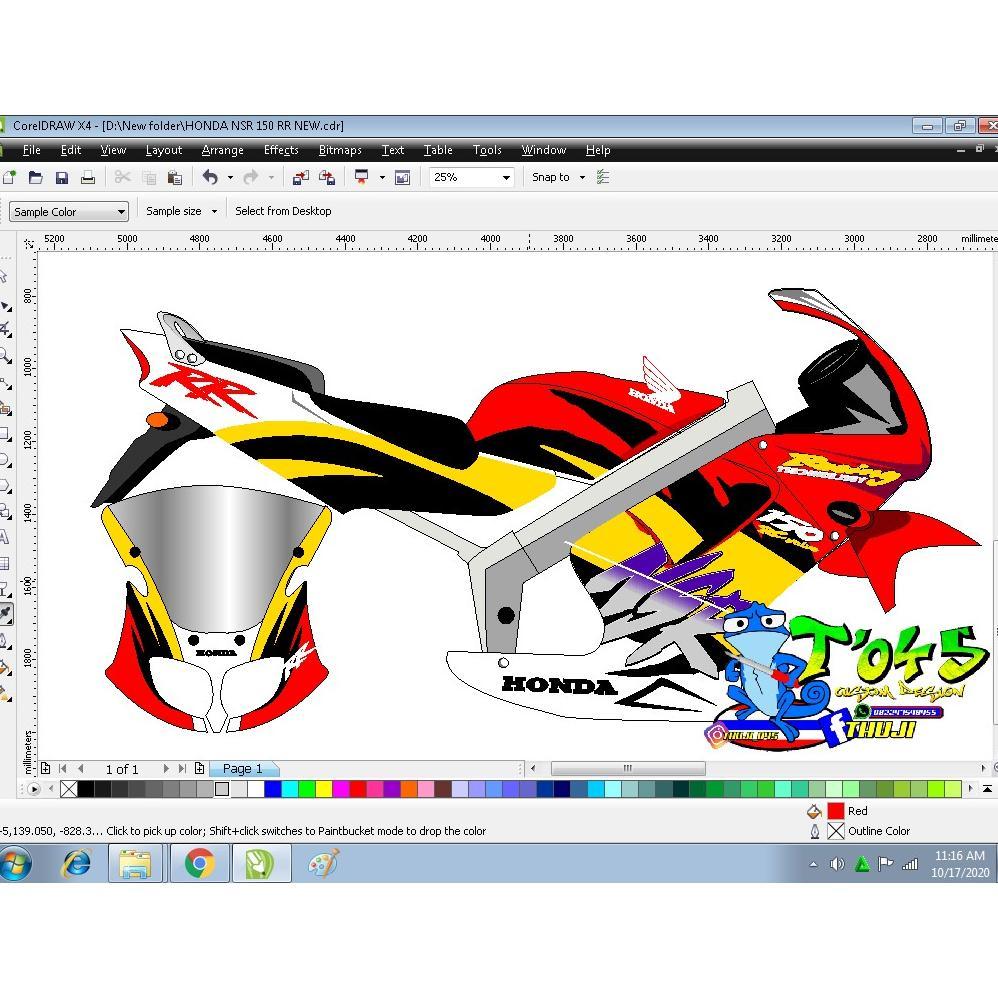Click the horizontal scrollbar thumb

pyautogui.click(x=628, y=768)
